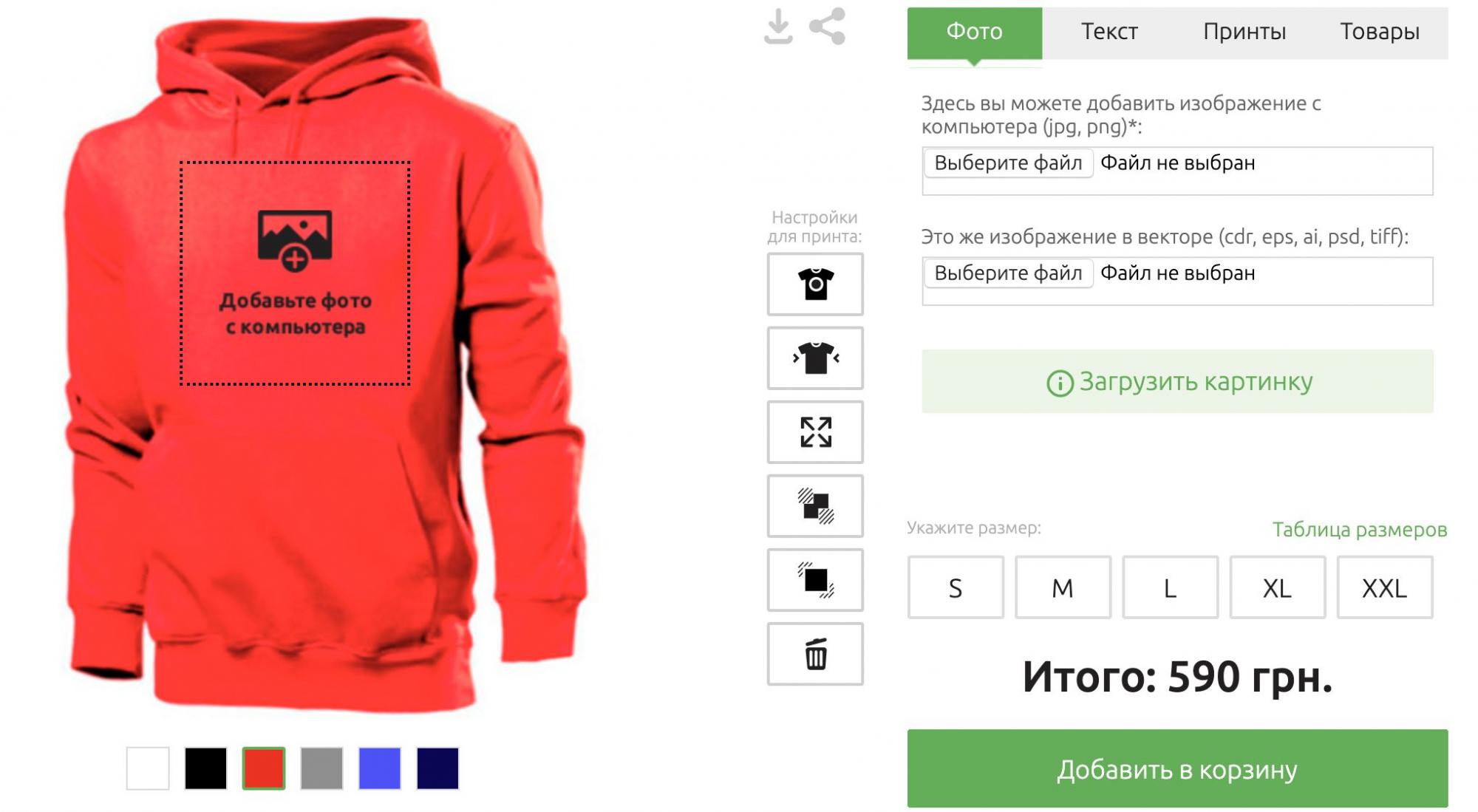Screen dimensions: 1478x812
Task: Open the Таблица размеров link
Action: pos(1359,530)
